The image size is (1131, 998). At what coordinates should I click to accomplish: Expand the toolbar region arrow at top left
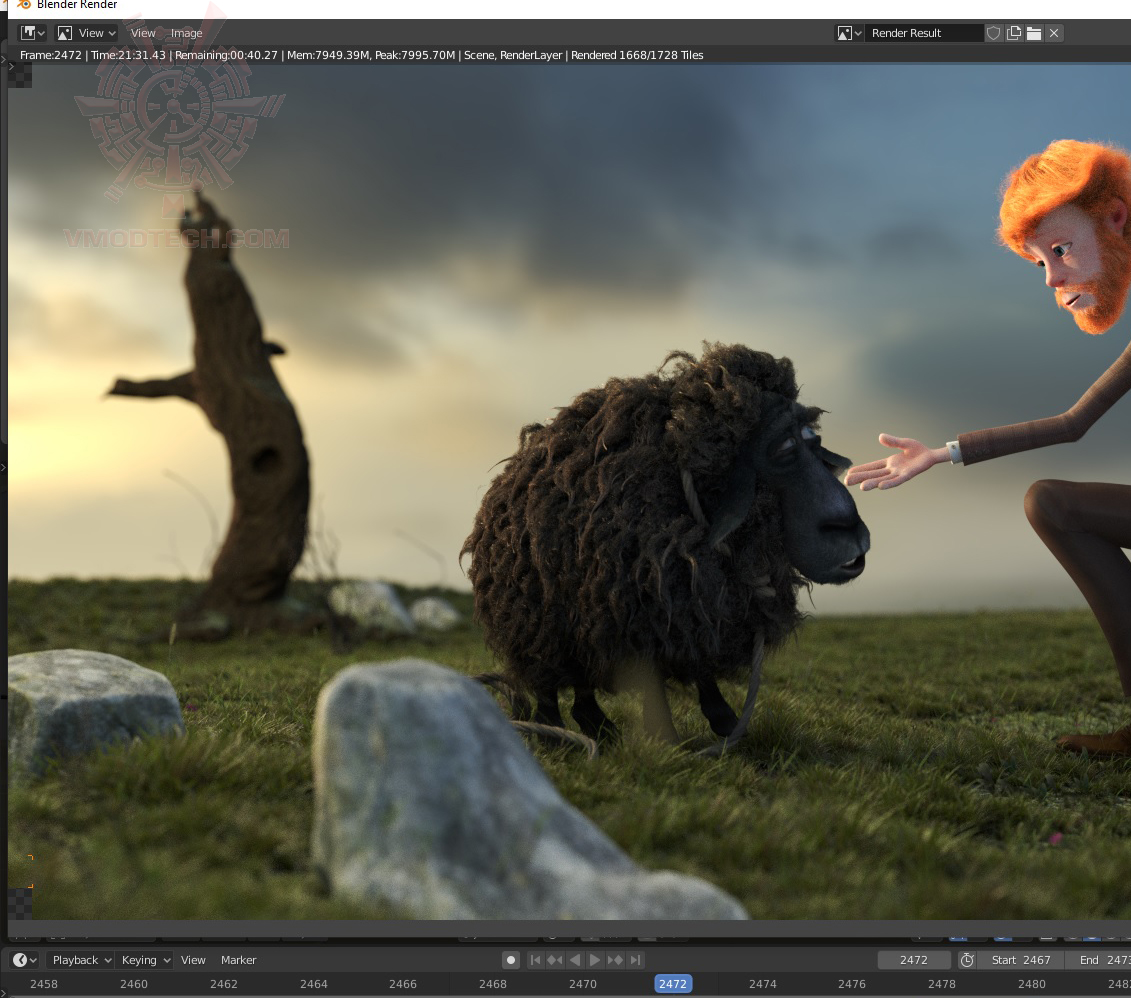point(11,66)
